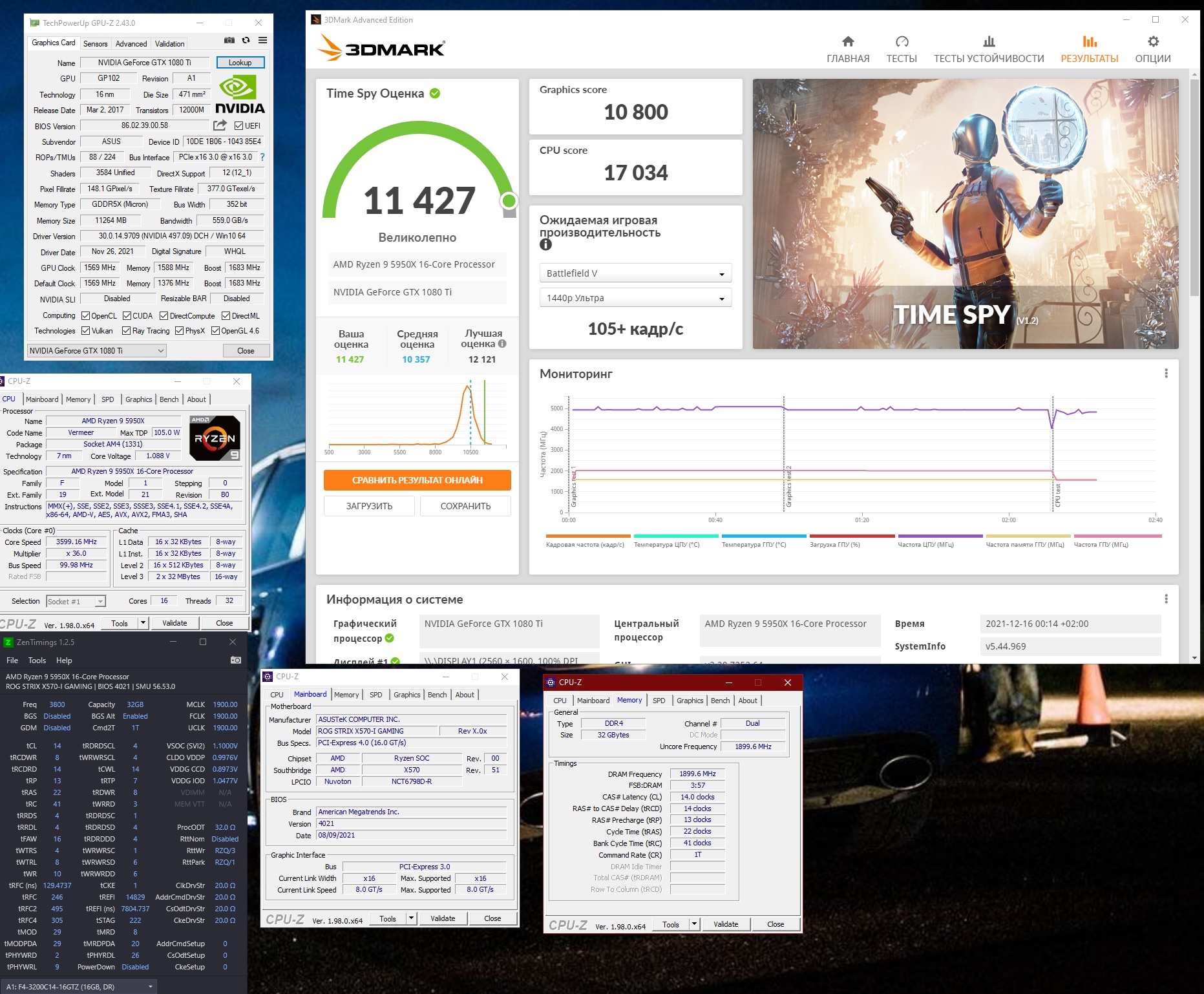Toggle the OpenCL checkbox
1204x994 pixels.
click(x=86, y=316)
